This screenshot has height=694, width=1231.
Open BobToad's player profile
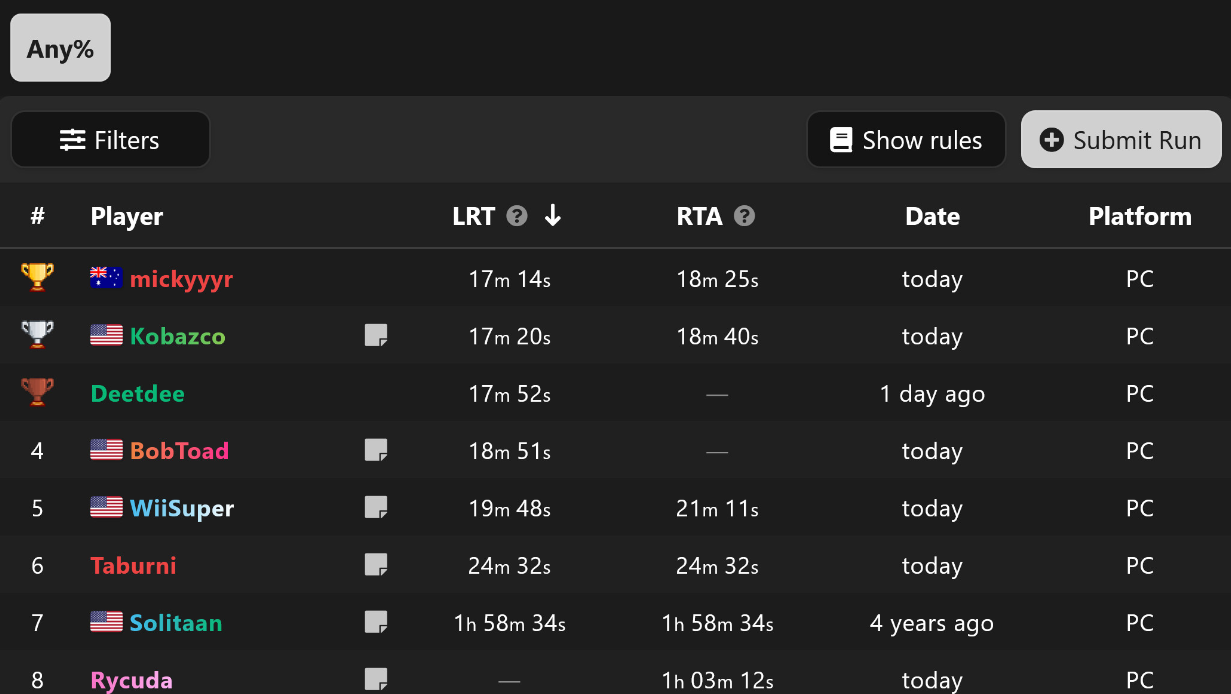tap(179, 451)
